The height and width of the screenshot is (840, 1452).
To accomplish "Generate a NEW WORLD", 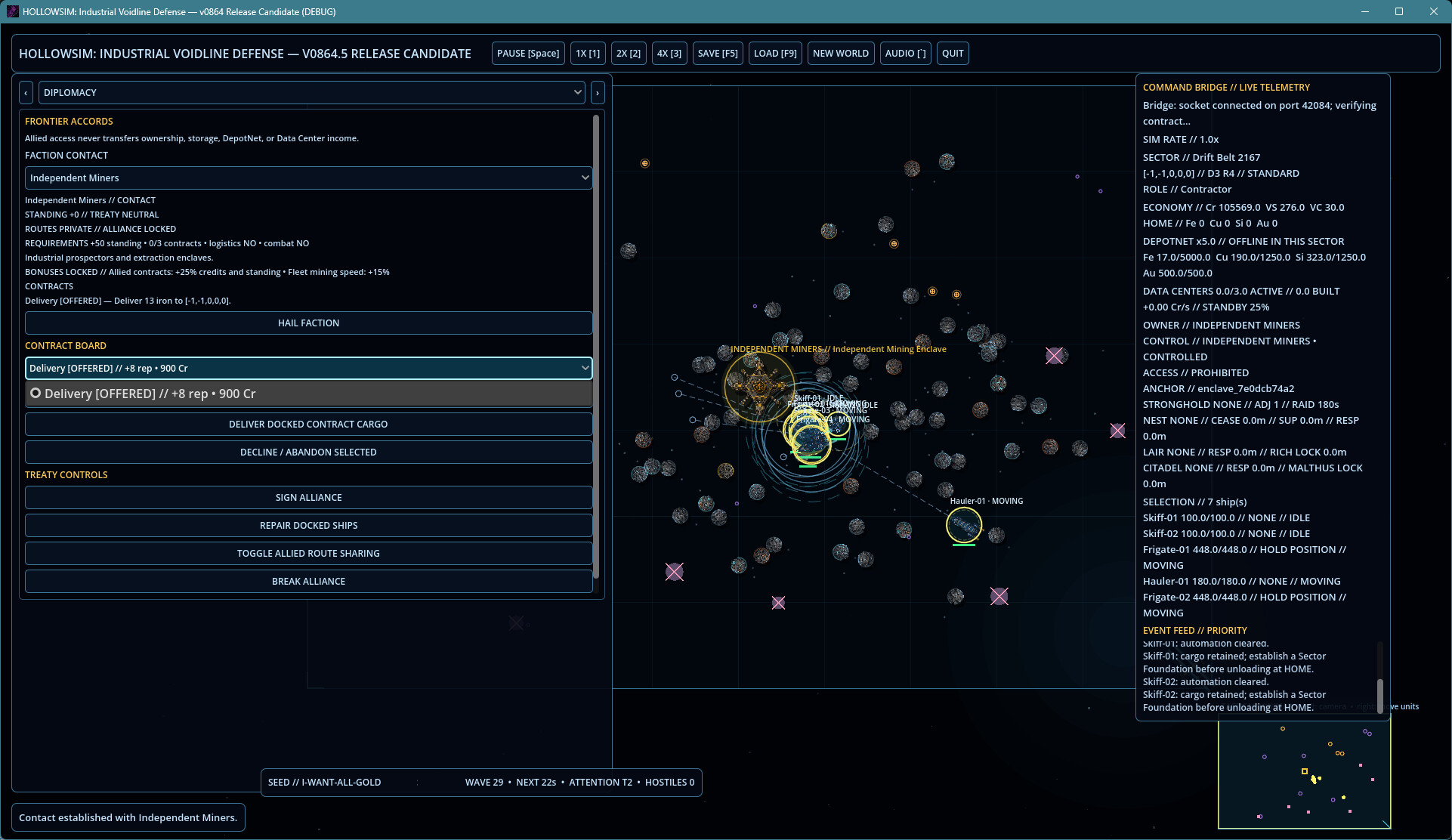I will (x=841, y=54).
